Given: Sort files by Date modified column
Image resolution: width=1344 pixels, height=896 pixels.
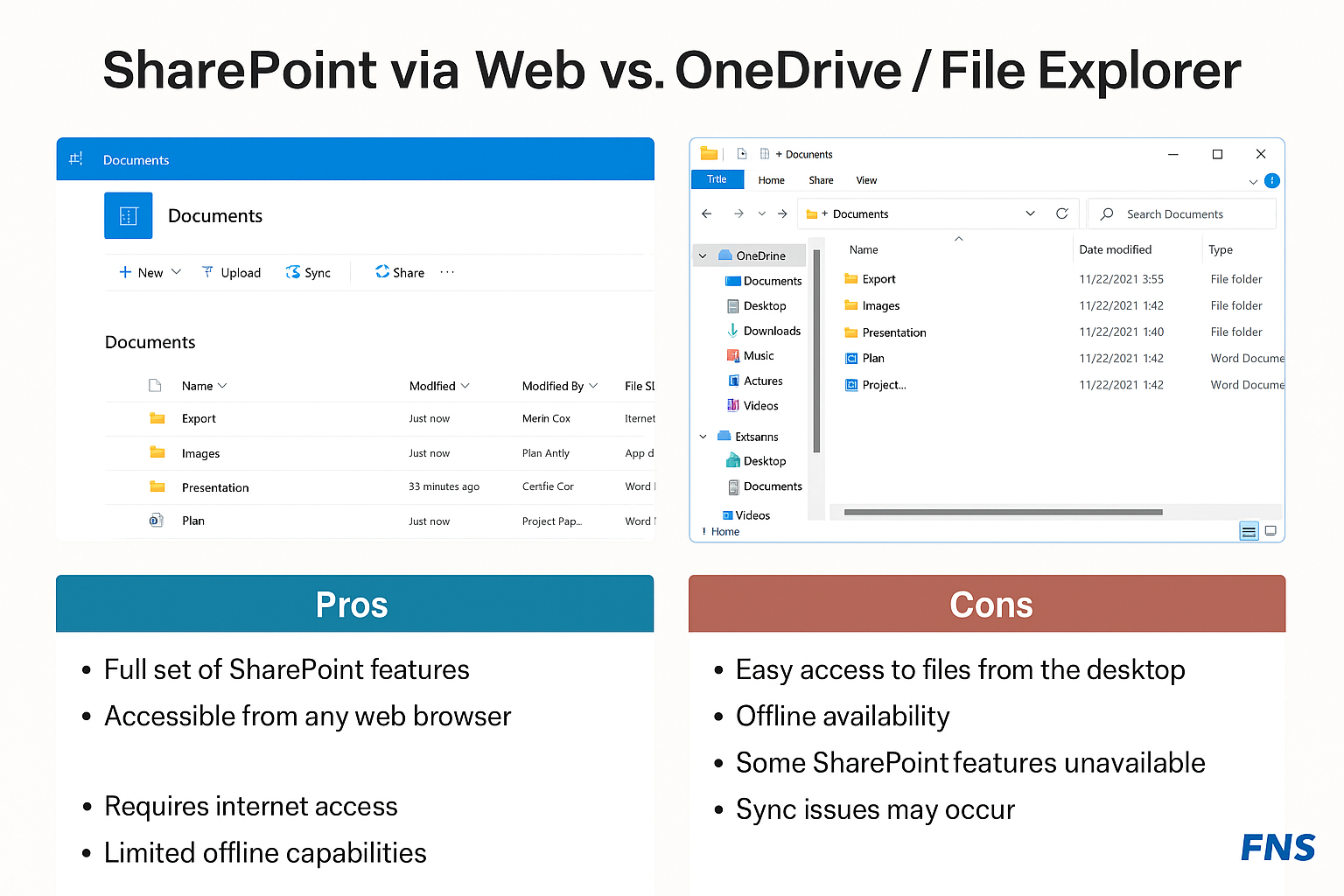Looking at the screenshot, I should pos(1115,249).
